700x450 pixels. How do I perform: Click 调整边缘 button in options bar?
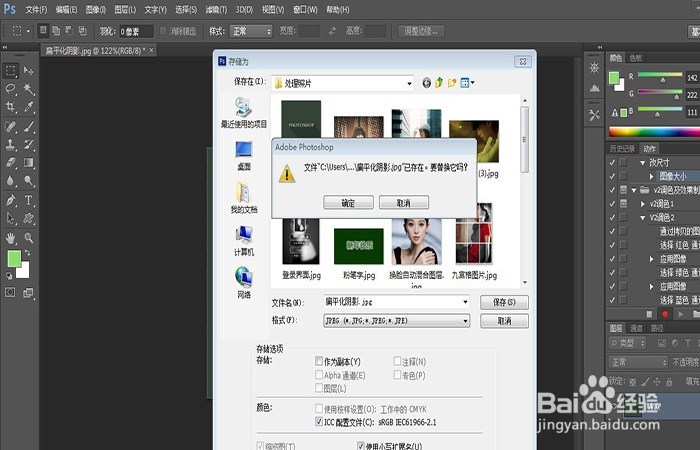tap(421, 31)
